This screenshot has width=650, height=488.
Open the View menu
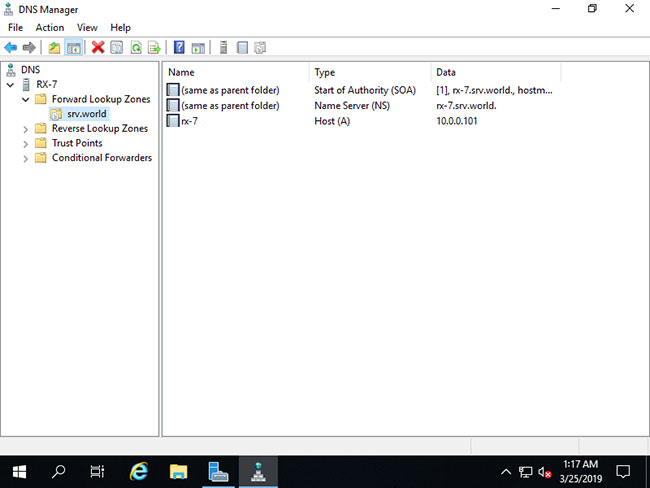87,28
